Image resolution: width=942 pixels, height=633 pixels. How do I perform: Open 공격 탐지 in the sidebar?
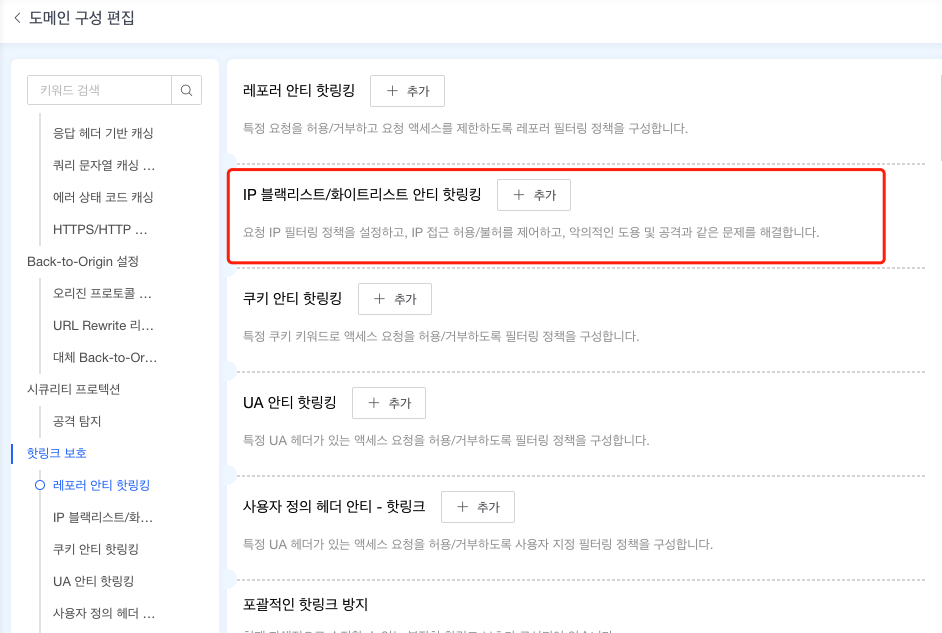point(77,421)
